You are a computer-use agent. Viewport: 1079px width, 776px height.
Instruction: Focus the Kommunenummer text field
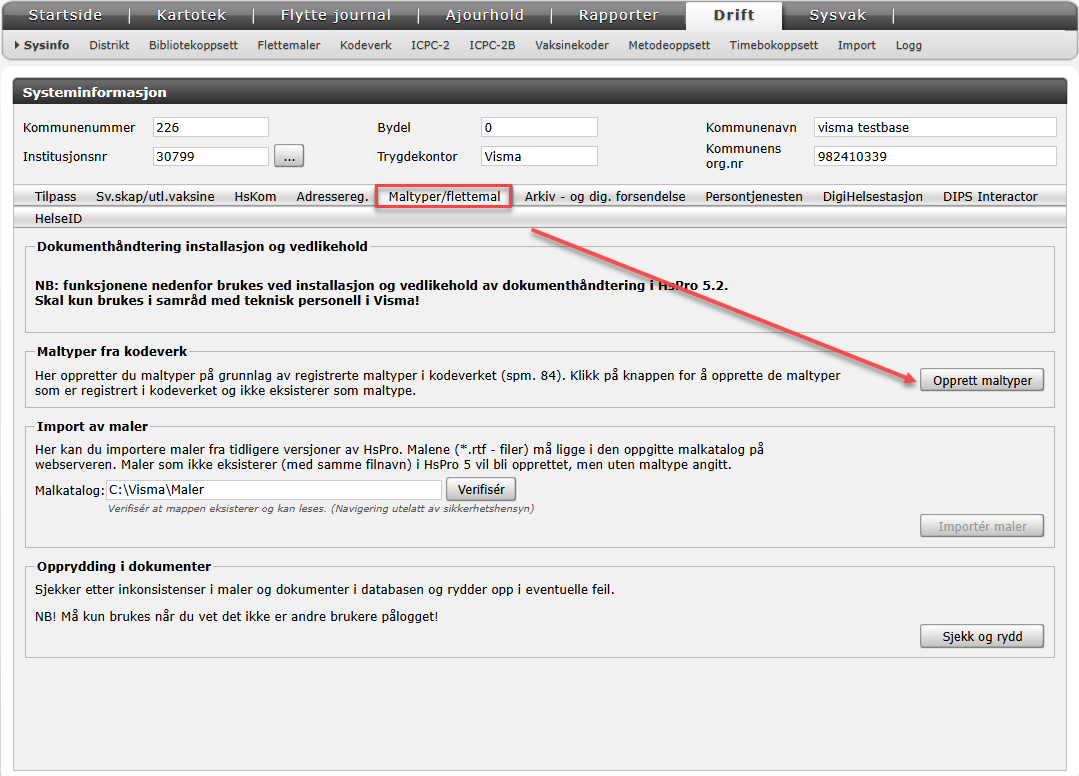point(210,127)
